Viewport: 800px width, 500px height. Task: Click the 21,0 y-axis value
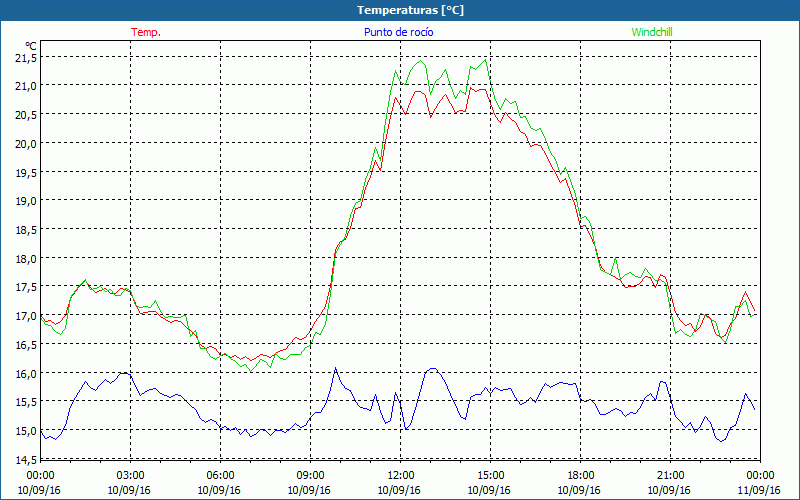click(26, 86)
